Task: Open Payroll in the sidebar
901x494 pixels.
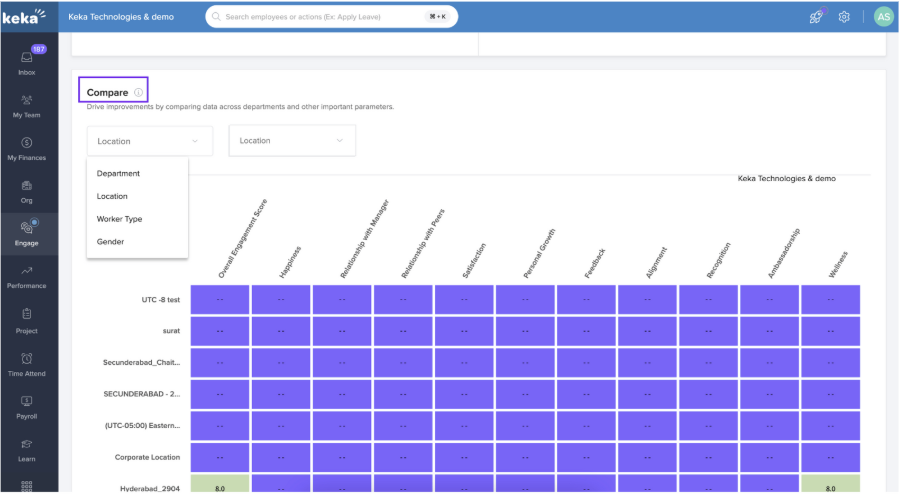Action: [27, 406]
